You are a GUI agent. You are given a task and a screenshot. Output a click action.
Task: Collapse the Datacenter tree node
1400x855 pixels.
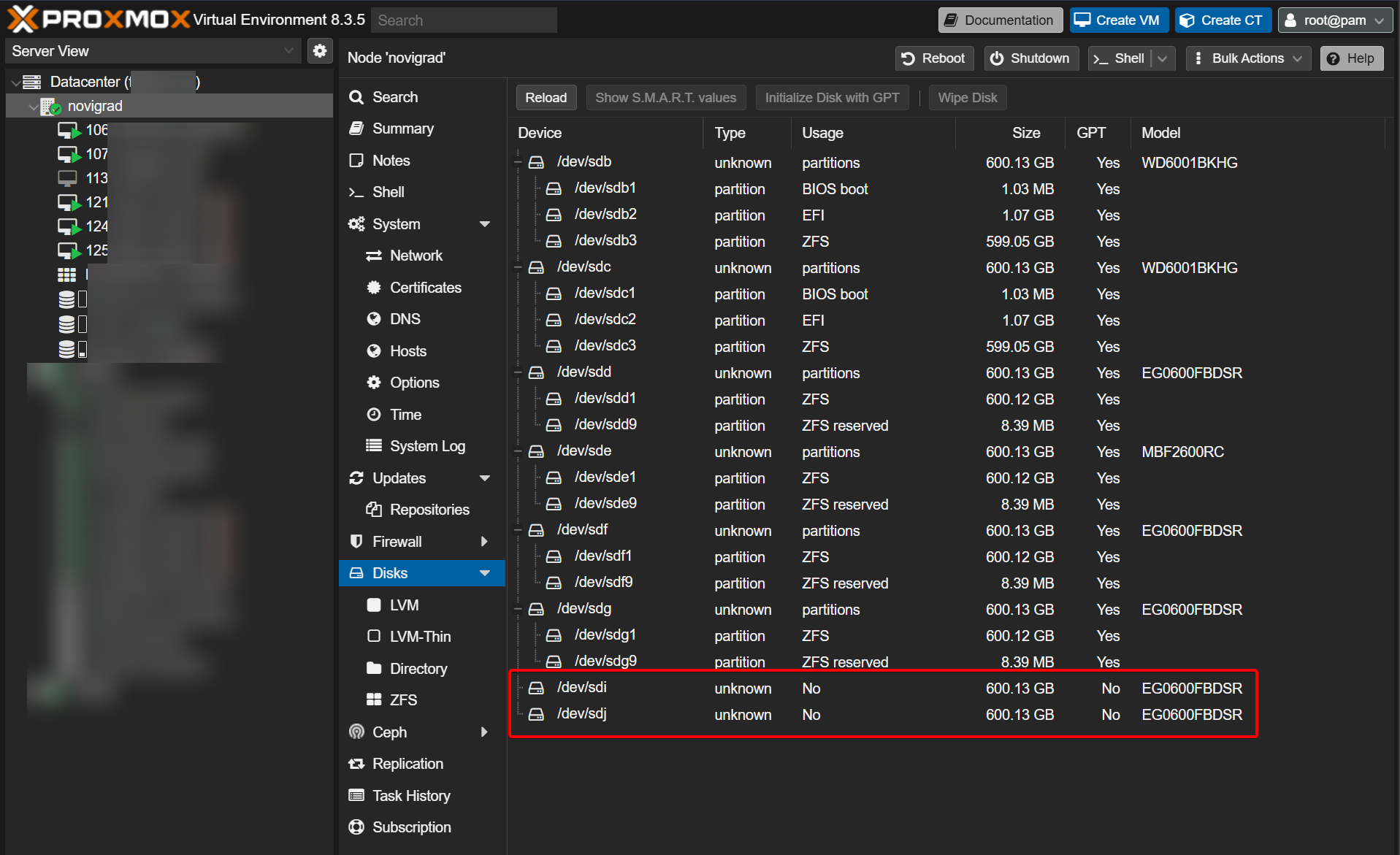[x=16, y=83]
